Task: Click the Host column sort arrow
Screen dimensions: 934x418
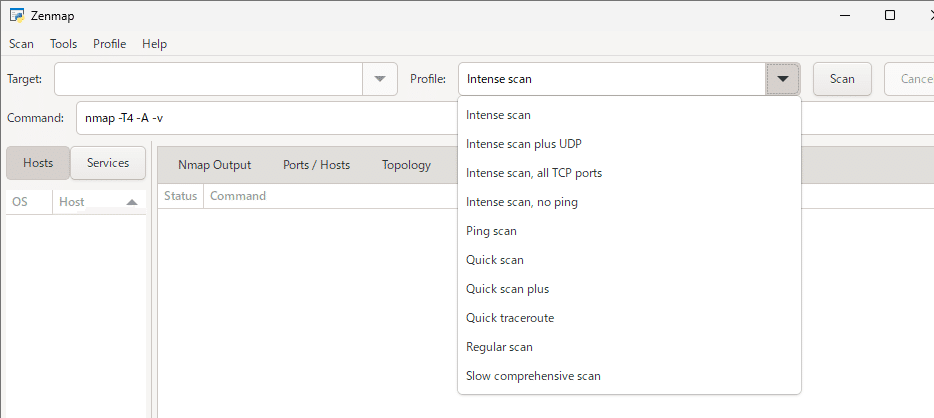Action: pyautogui.click(x=132, y=202)
